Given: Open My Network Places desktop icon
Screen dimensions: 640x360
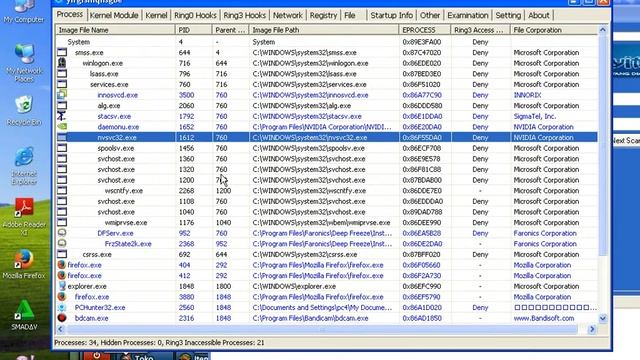Looking at the screenshot, I should [x=24, y=62].
